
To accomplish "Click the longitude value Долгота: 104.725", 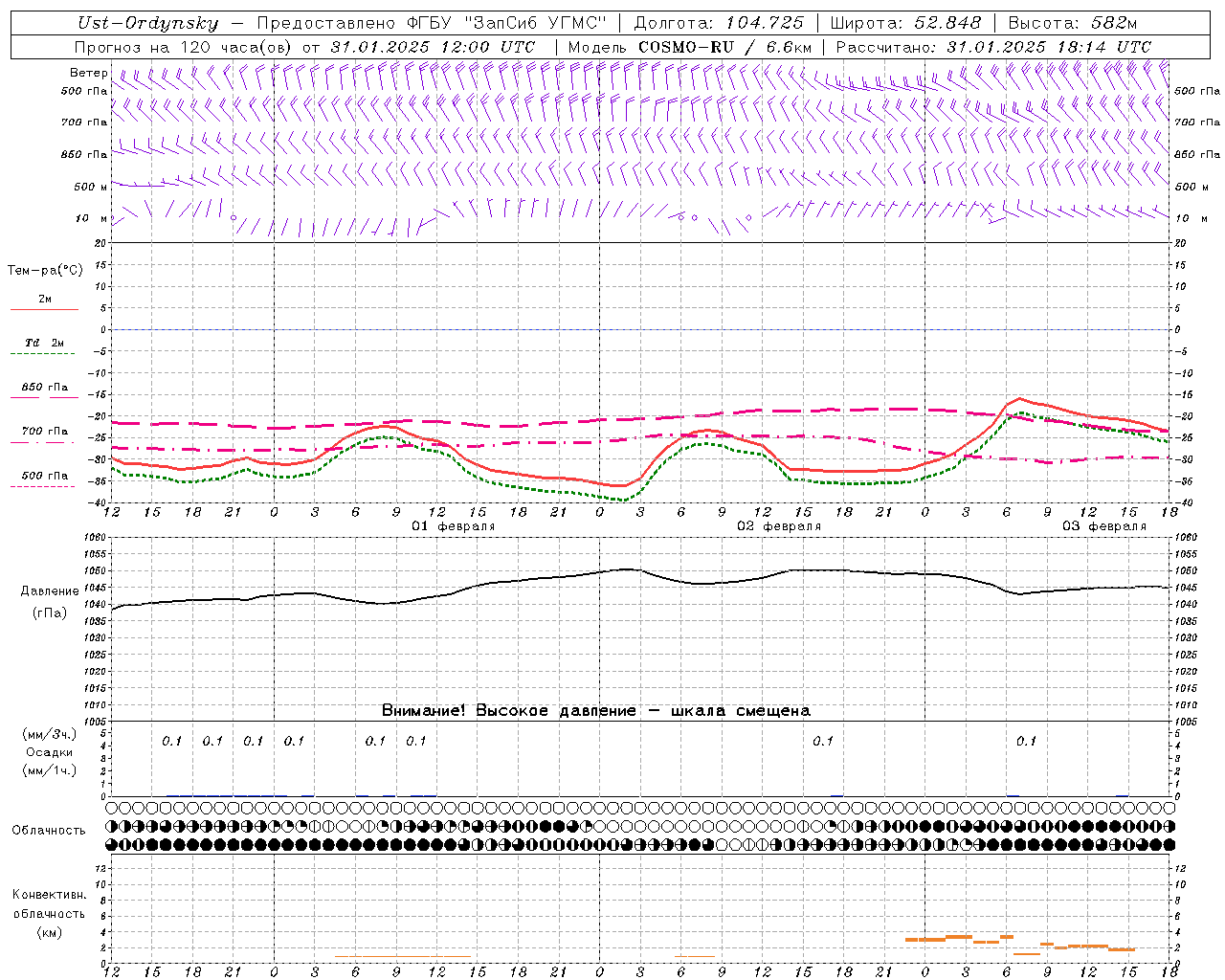I will tap(718, 23).
